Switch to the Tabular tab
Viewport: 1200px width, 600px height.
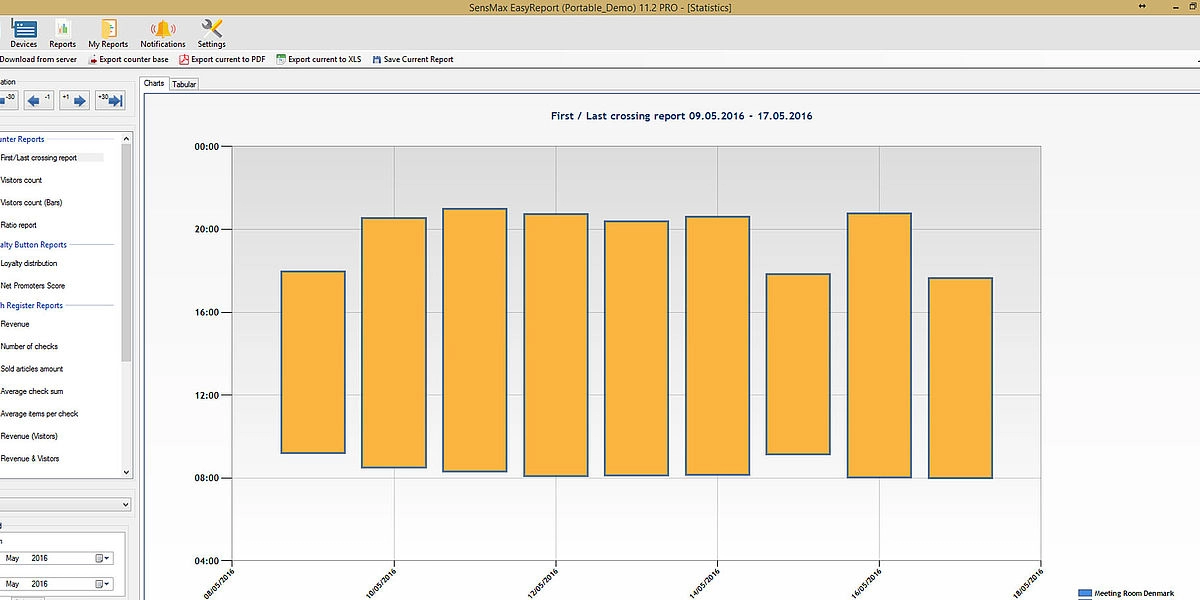(184, 84)
